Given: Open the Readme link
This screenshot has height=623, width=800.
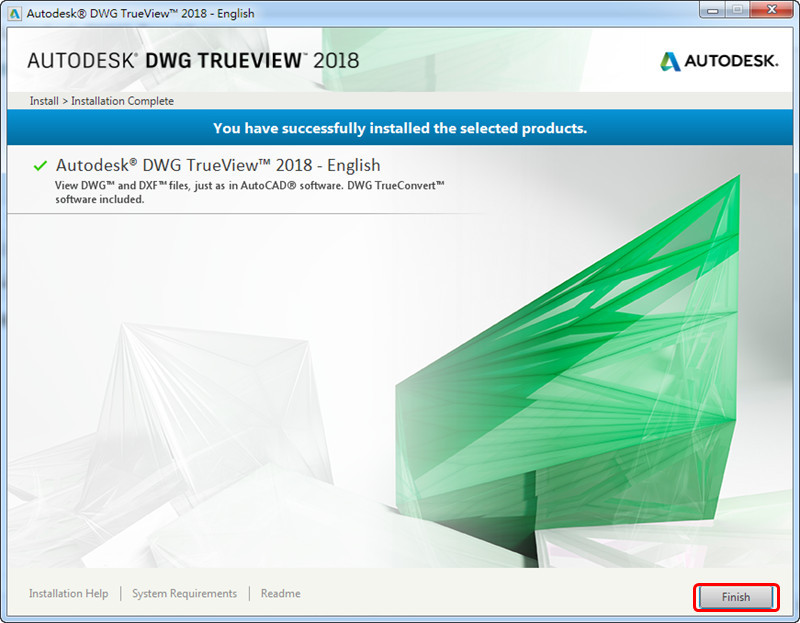Looking at the screenshot, I should pyautogui.click(x=281, y=593).
